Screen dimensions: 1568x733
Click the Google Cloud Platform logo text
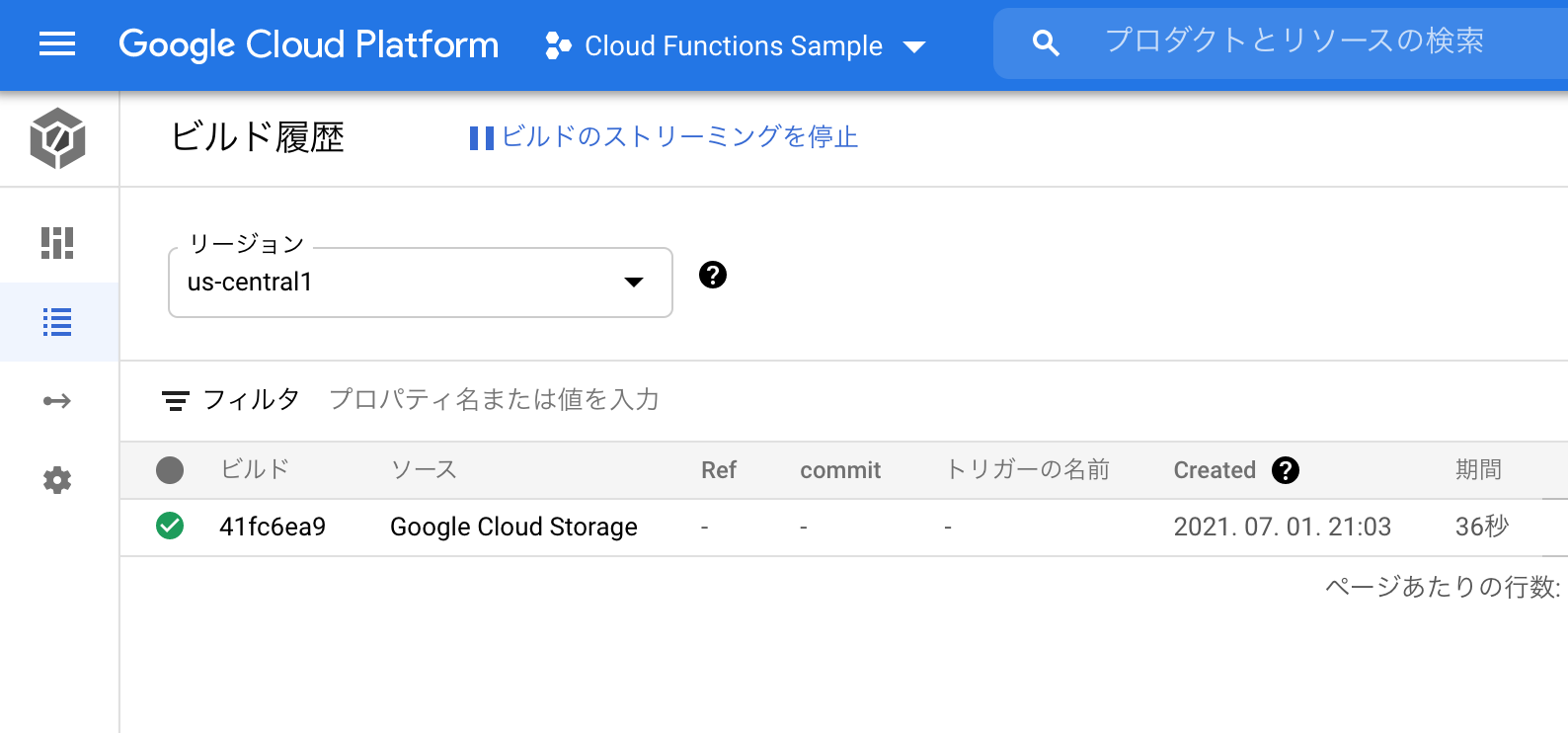click(x=308, y=44)
